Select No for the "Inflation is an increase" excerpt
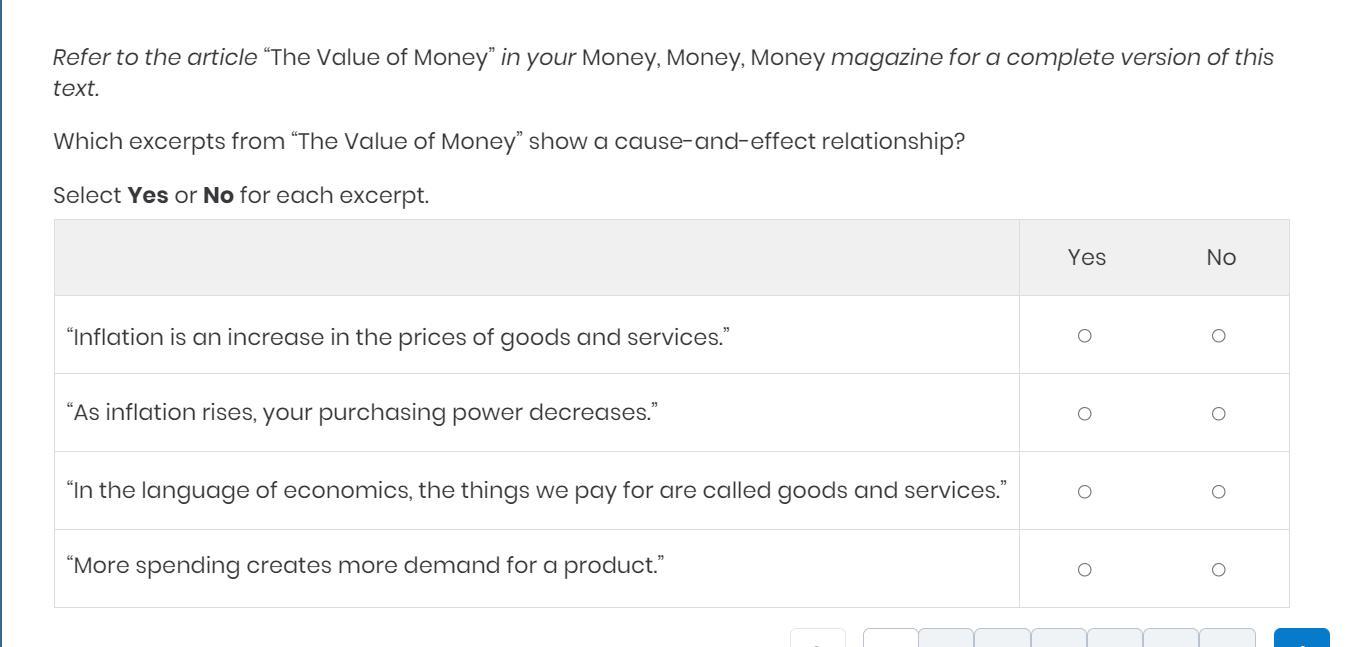 tap(1218, 336)
